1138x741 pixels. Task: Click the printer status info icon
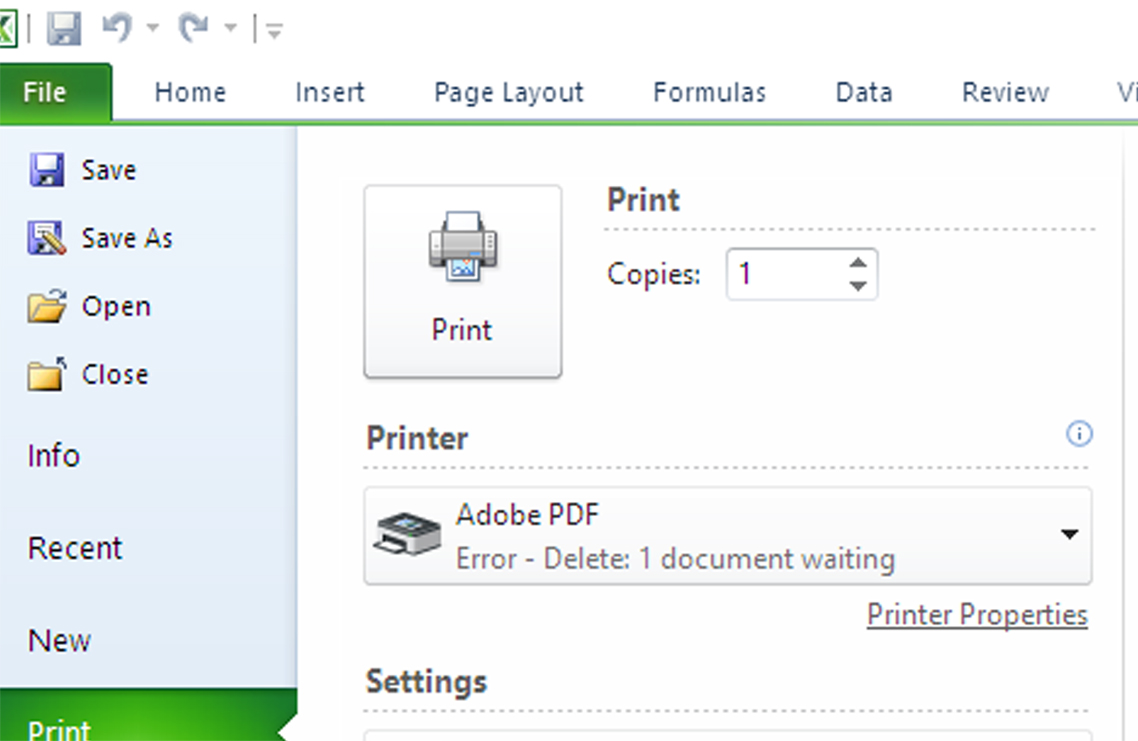point(1079,435)
